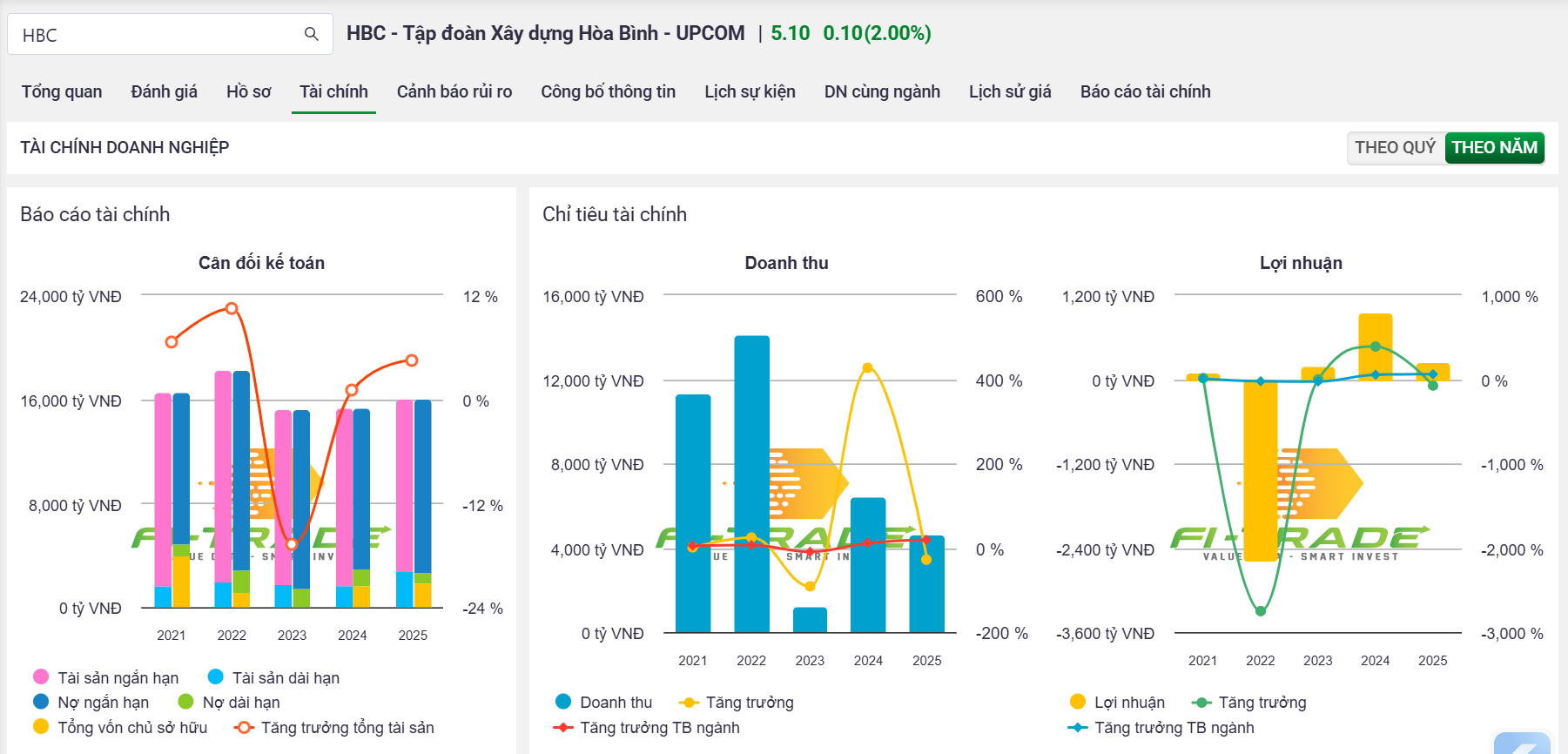
Task: Click the 2025 total asset growth point
Action: point(412,360)
